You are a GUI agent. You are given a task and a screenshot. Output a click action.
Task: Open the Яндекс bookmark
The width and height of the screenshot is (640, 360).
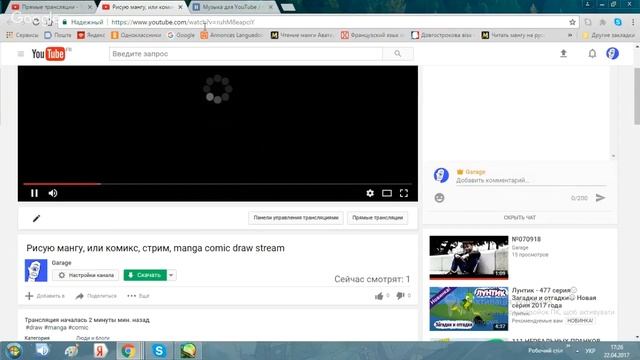(x=91, y=36)
